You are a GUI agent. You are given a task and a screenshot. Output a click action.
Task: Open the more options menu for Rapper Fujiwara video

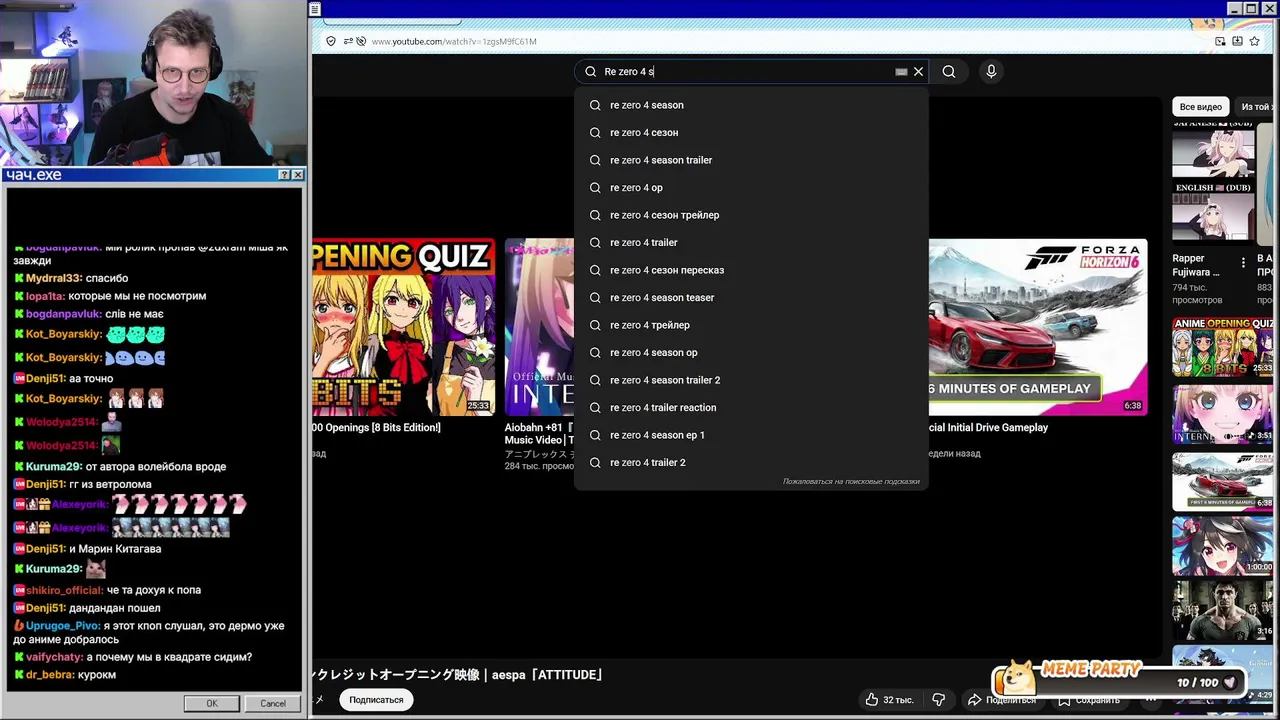1244,263
